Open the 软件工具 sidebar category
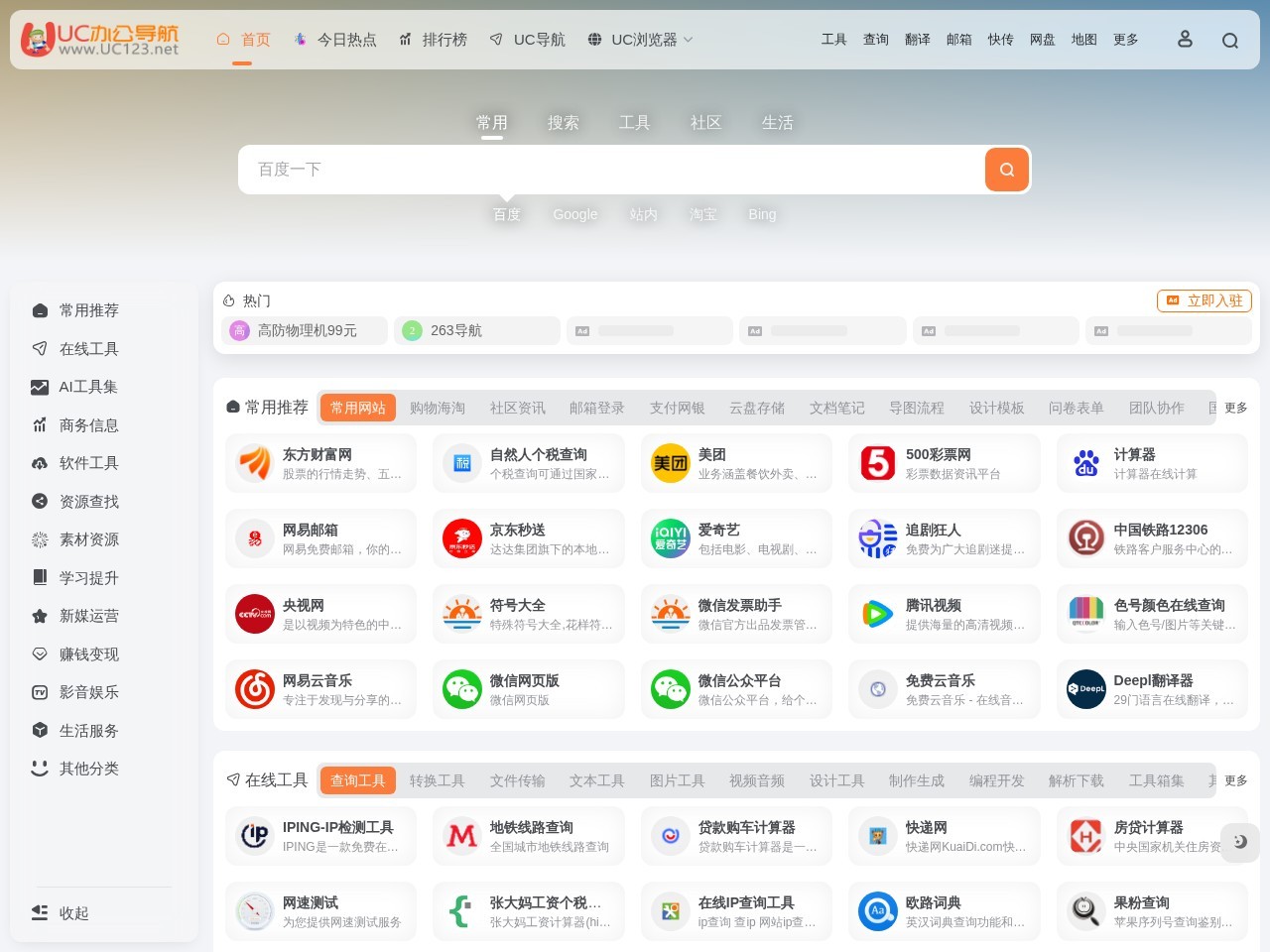1270x952 pixels. (89, 463)
